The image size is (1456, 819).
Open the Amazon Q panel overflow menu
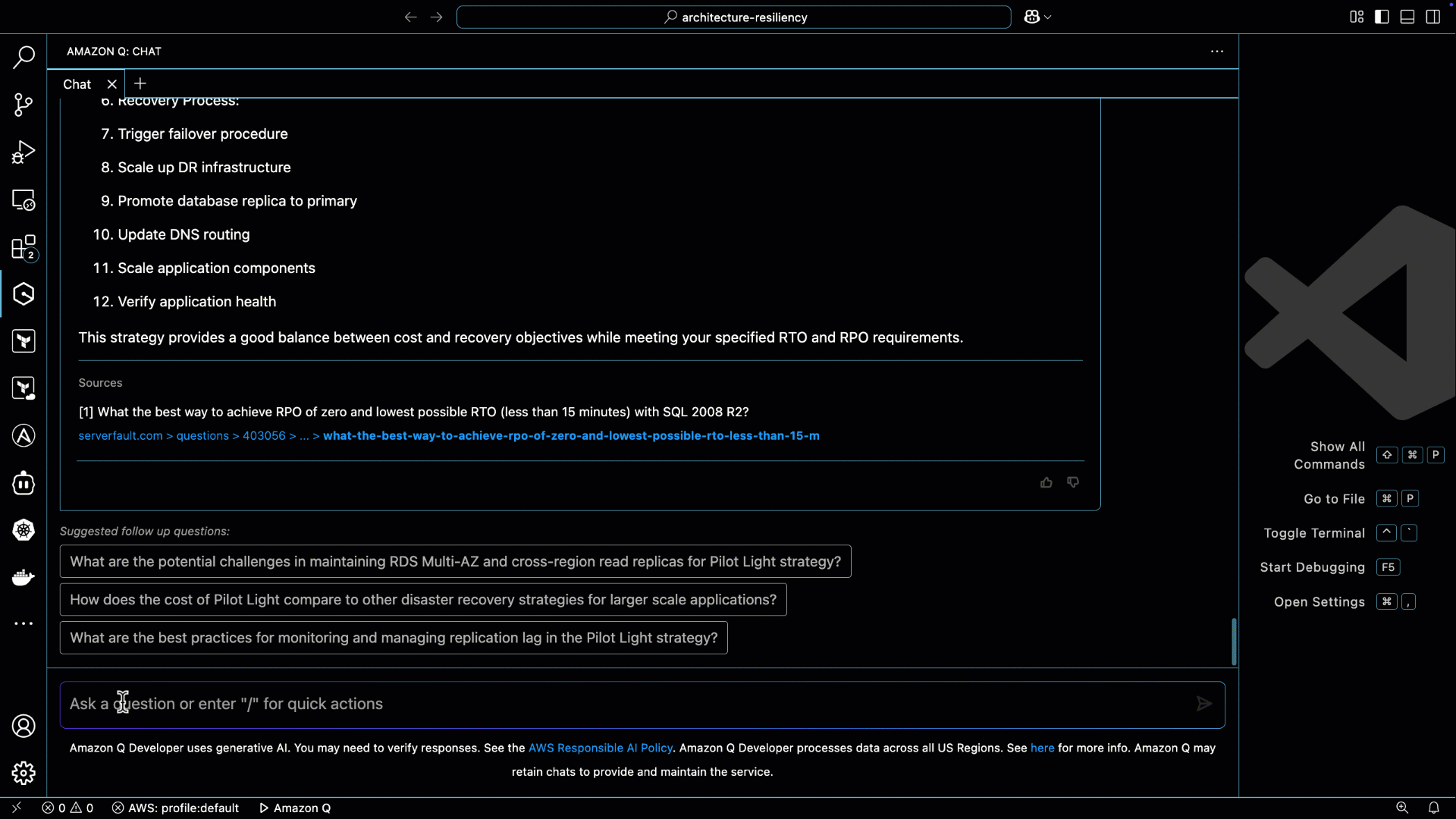tap(1216, 51)
